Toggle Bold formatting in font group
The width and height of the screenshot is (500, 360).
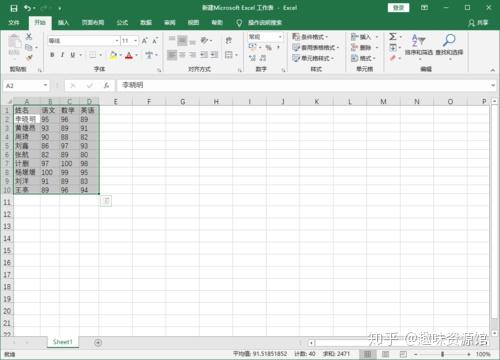pyautogui.click(x=52, y=55)
